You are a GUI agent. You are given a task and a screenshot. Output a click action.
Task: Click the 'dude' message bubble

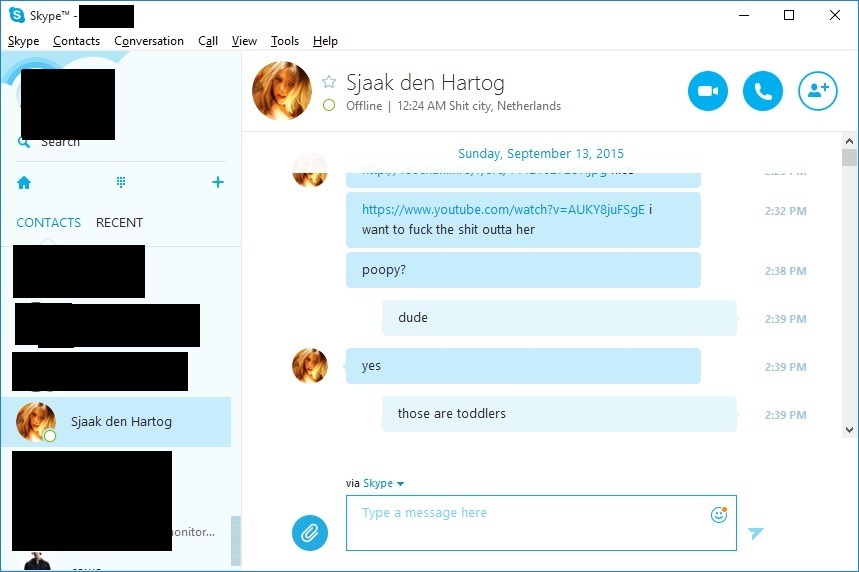pos(559,318)
